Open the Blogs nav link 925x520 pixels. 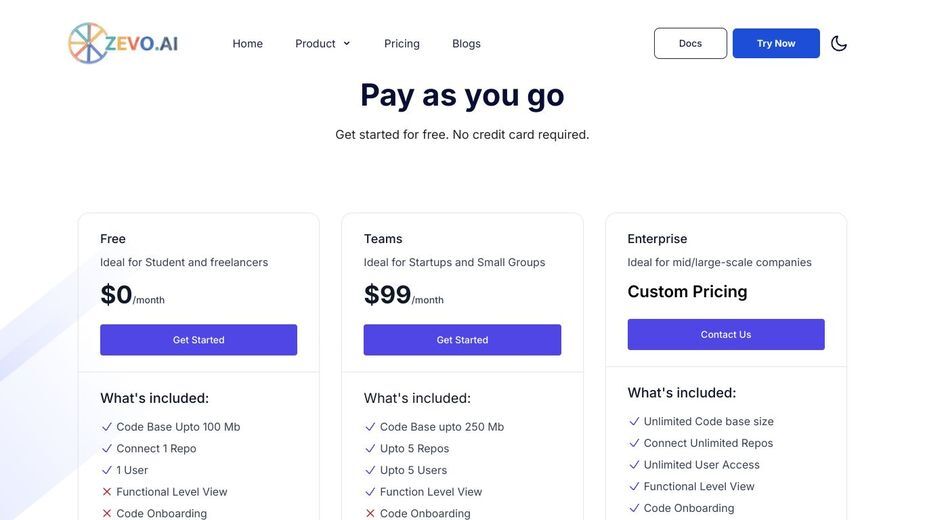pyautogui.click(x=466, y=44)
